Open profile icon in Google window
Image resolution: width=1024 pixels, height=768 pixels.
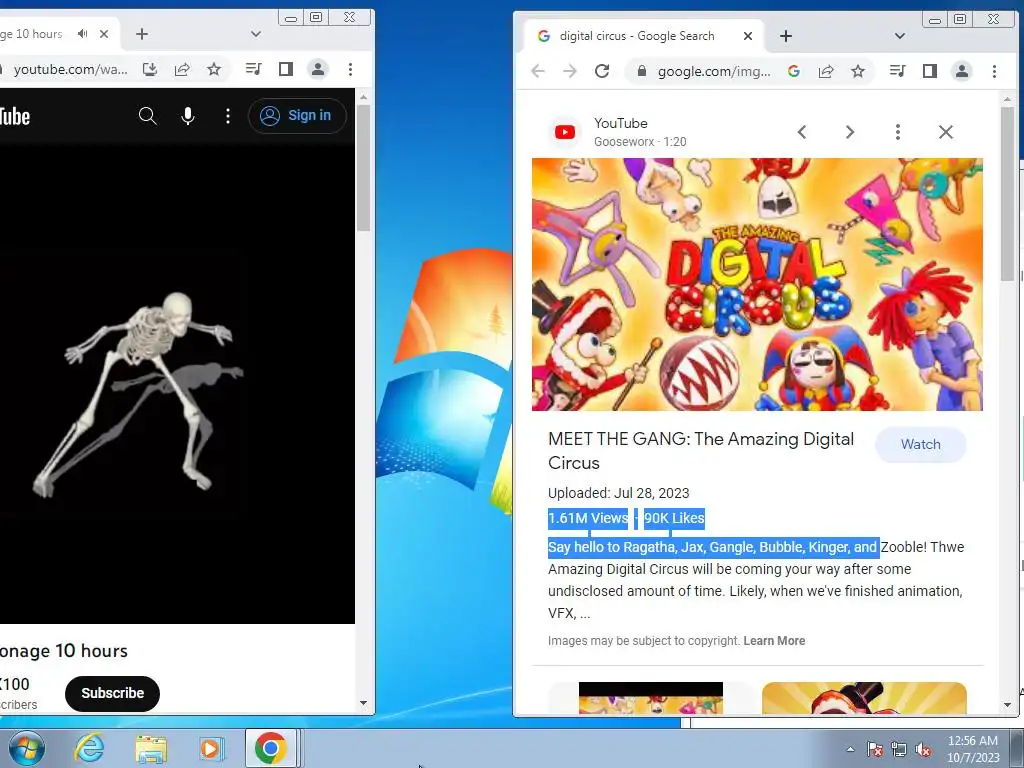[x=962, y=71]
